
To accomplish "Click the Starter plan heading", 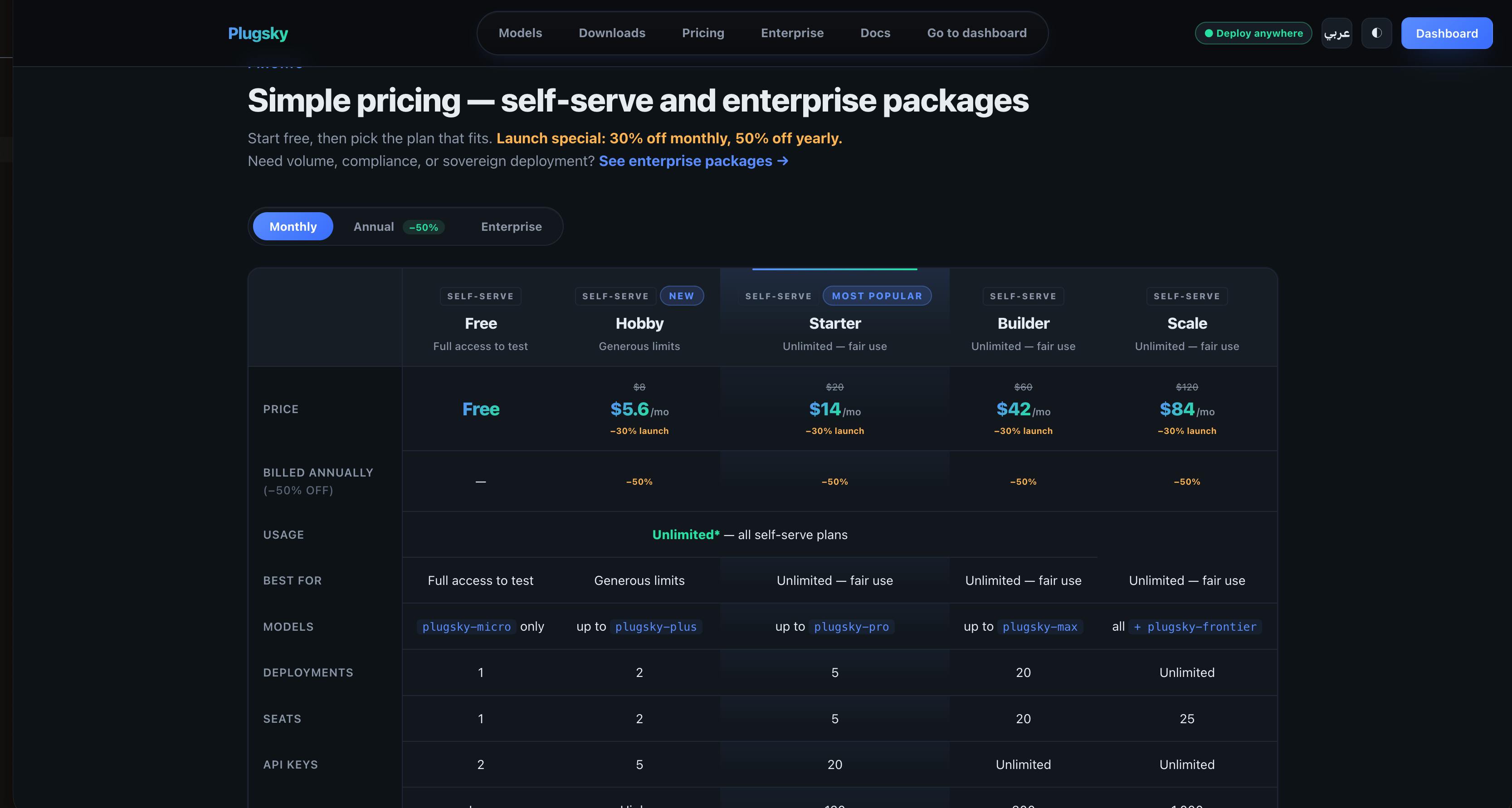I will tap(834, 323).
